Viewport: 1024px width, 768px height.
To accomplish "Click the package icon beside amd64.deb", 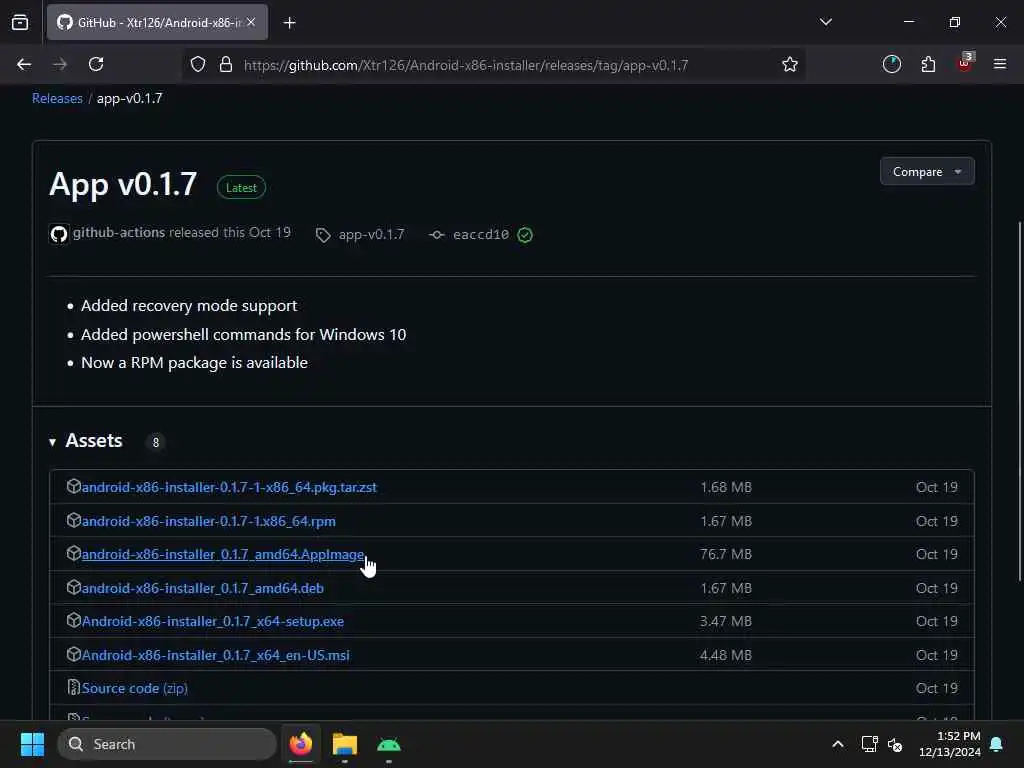I will coord(74,588).
